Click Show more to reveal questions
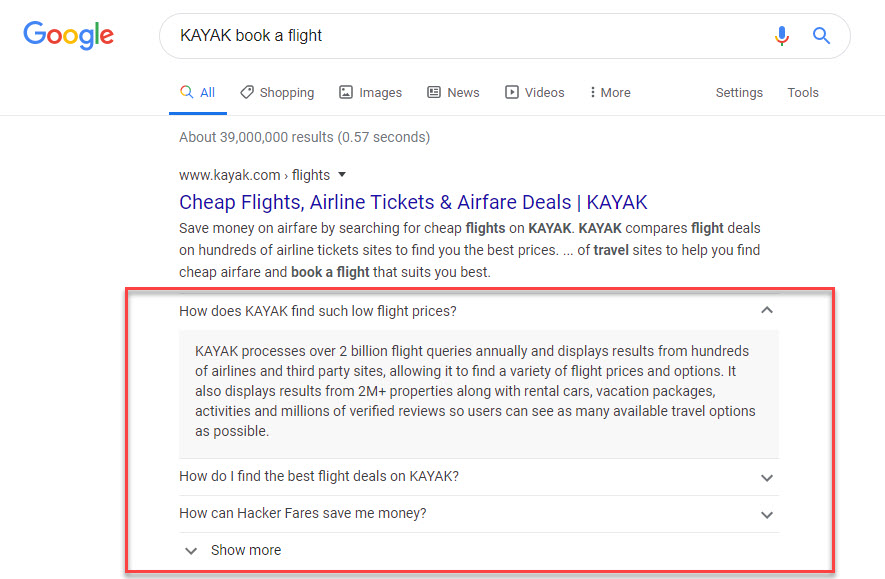Image resolution: width=885 pixels, height=579 pixels. point(245,550)
